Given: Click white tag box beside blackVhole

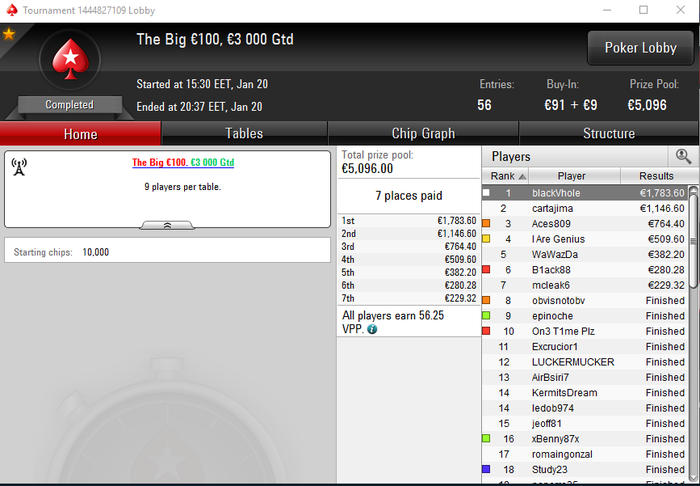Looking at the screenshot, I should [x=486, y=193].
